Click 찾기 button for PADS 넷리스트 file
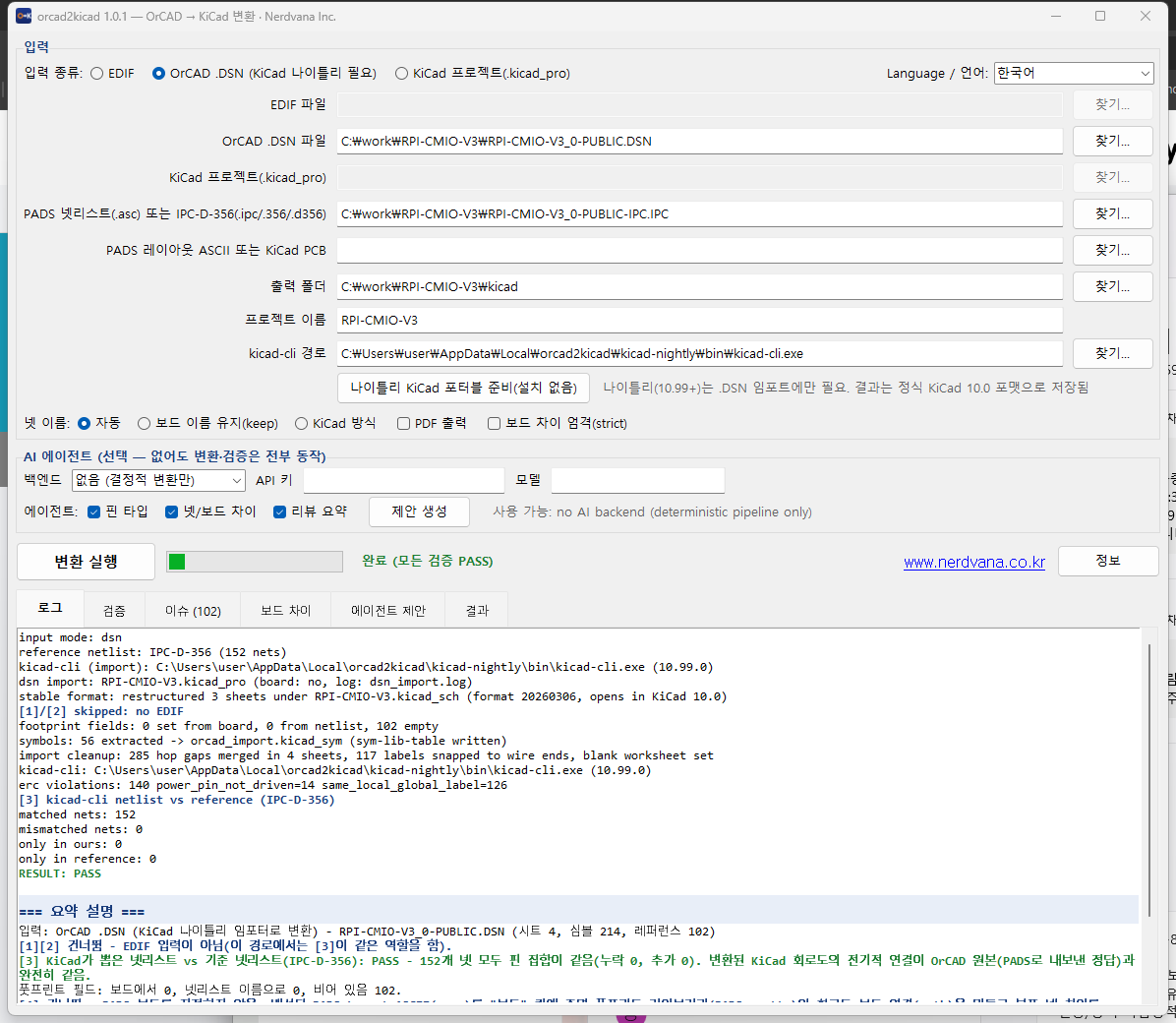Image resolution: width=1176 pixels, height=1023 pixels. coord(1112,213)
